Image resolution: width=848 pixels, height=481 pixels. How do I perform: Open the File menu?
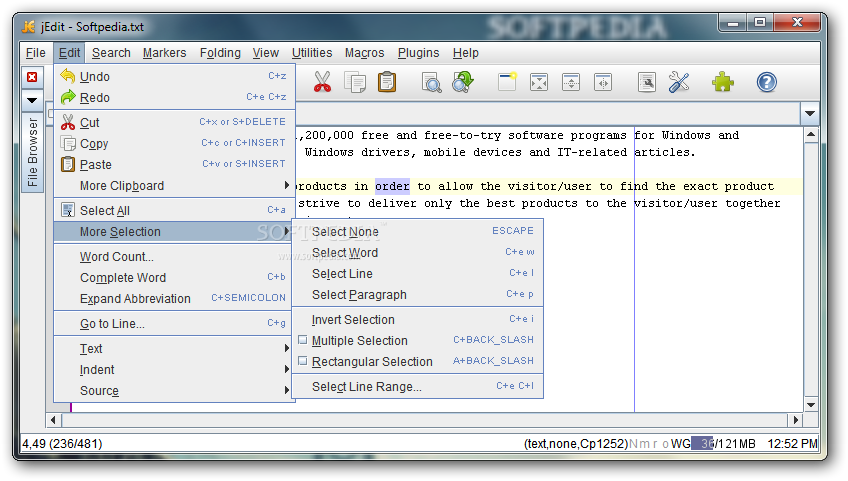click(x=36, y=53)
